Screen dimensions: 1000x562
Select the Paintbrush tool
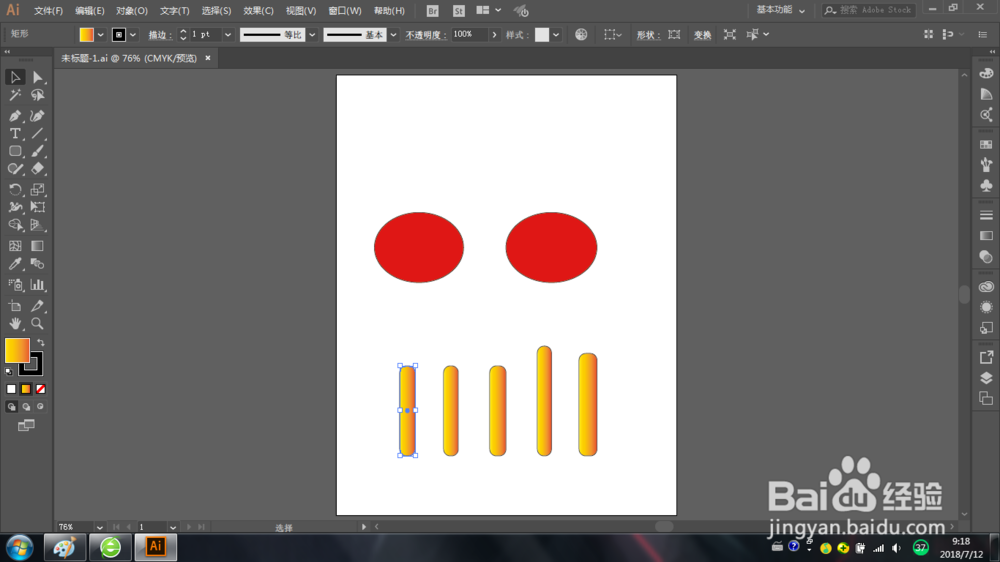38,152
